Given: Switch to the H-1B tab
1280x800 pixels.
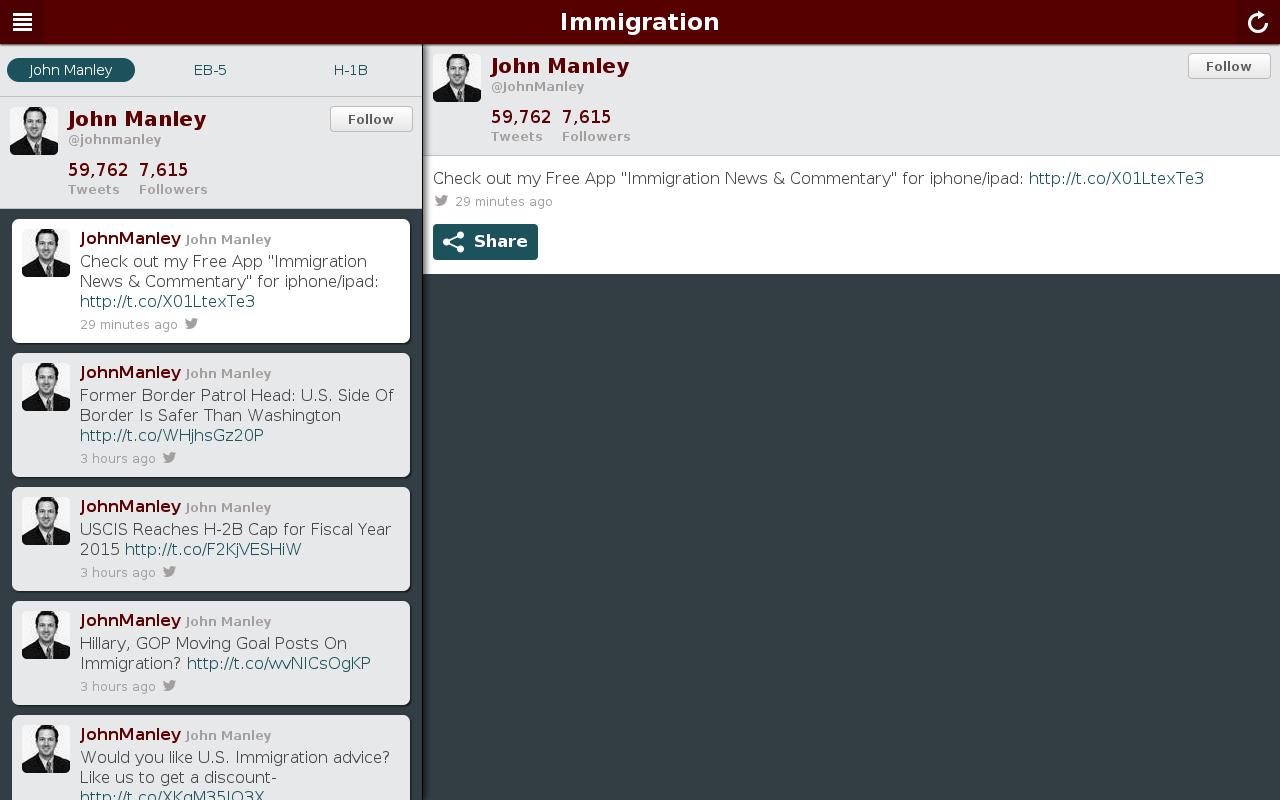Looking at the screenshot, I should (350, 70).
